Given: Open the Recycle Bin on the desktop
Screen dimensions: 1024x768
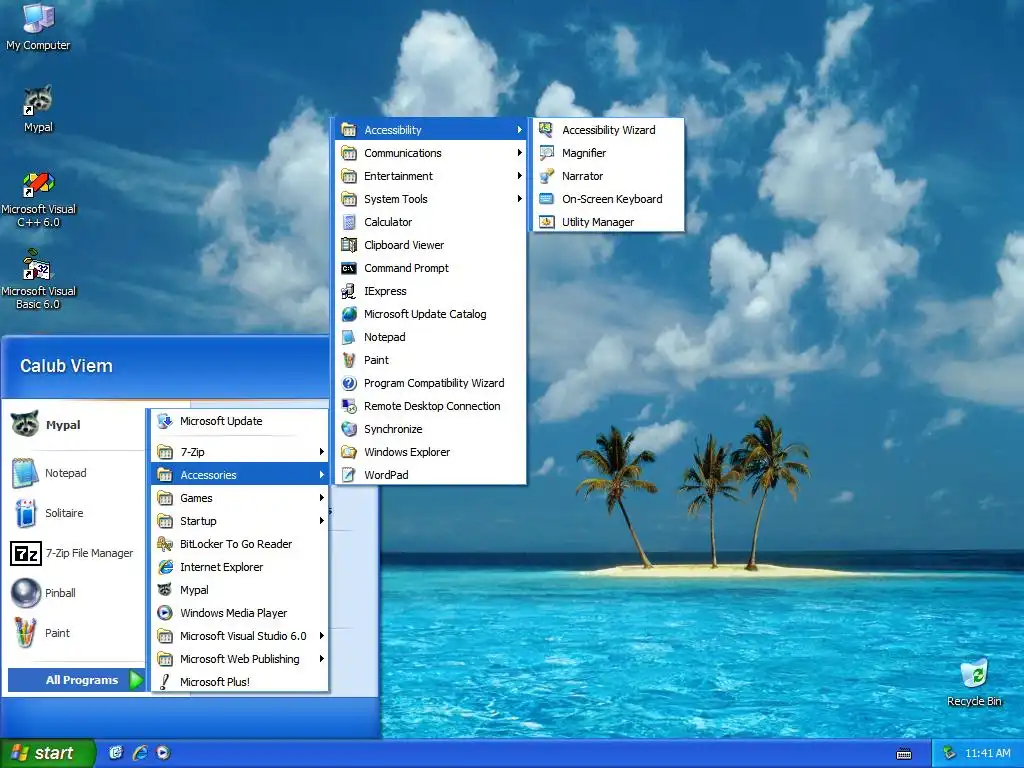Looking at the screenshot, I should tap(974, 683).
